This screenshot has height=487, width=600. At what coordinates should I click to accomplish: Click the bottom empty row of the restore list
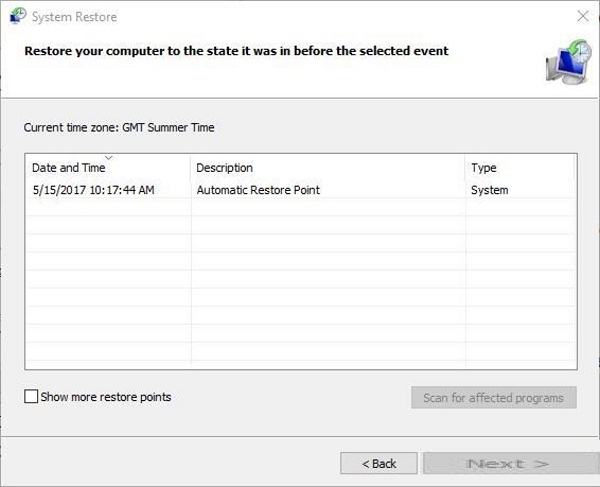tap(300, 359)
